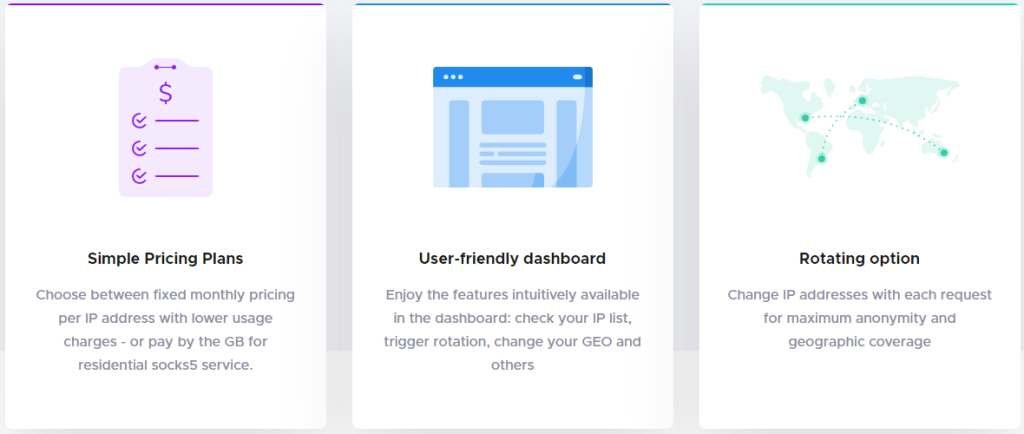Click the North America location dot on map
The height and width of the screenshot is (434, 1024).
(804, 118)
